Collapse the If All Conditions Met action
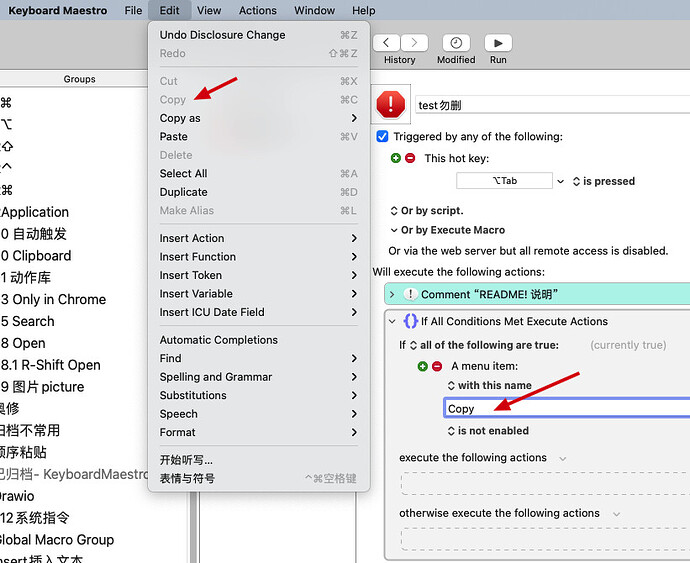 (x=392, y=321)
